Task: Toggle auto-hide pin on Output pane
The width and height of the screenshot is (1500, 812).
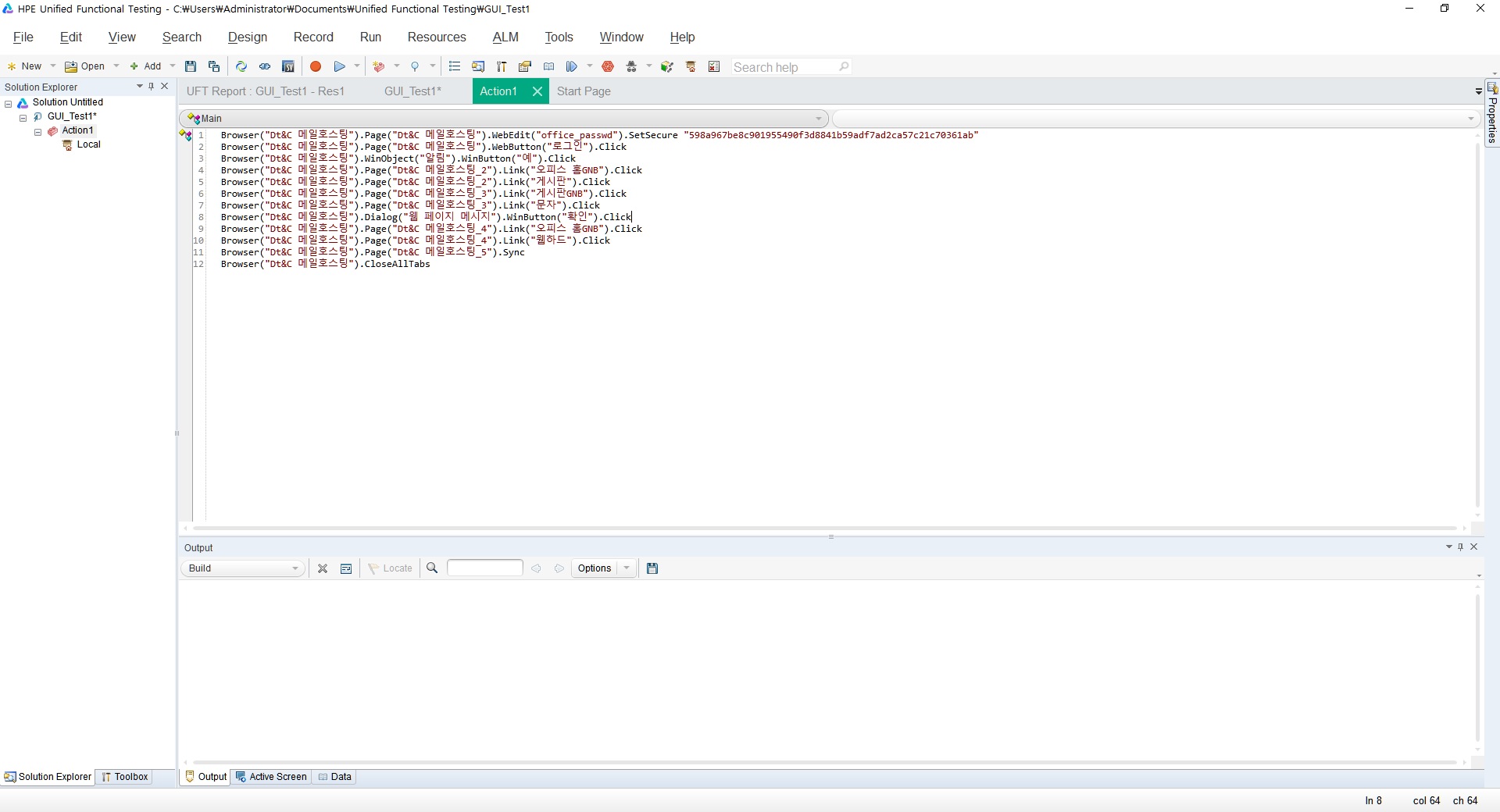Action: coord(1461,547)
